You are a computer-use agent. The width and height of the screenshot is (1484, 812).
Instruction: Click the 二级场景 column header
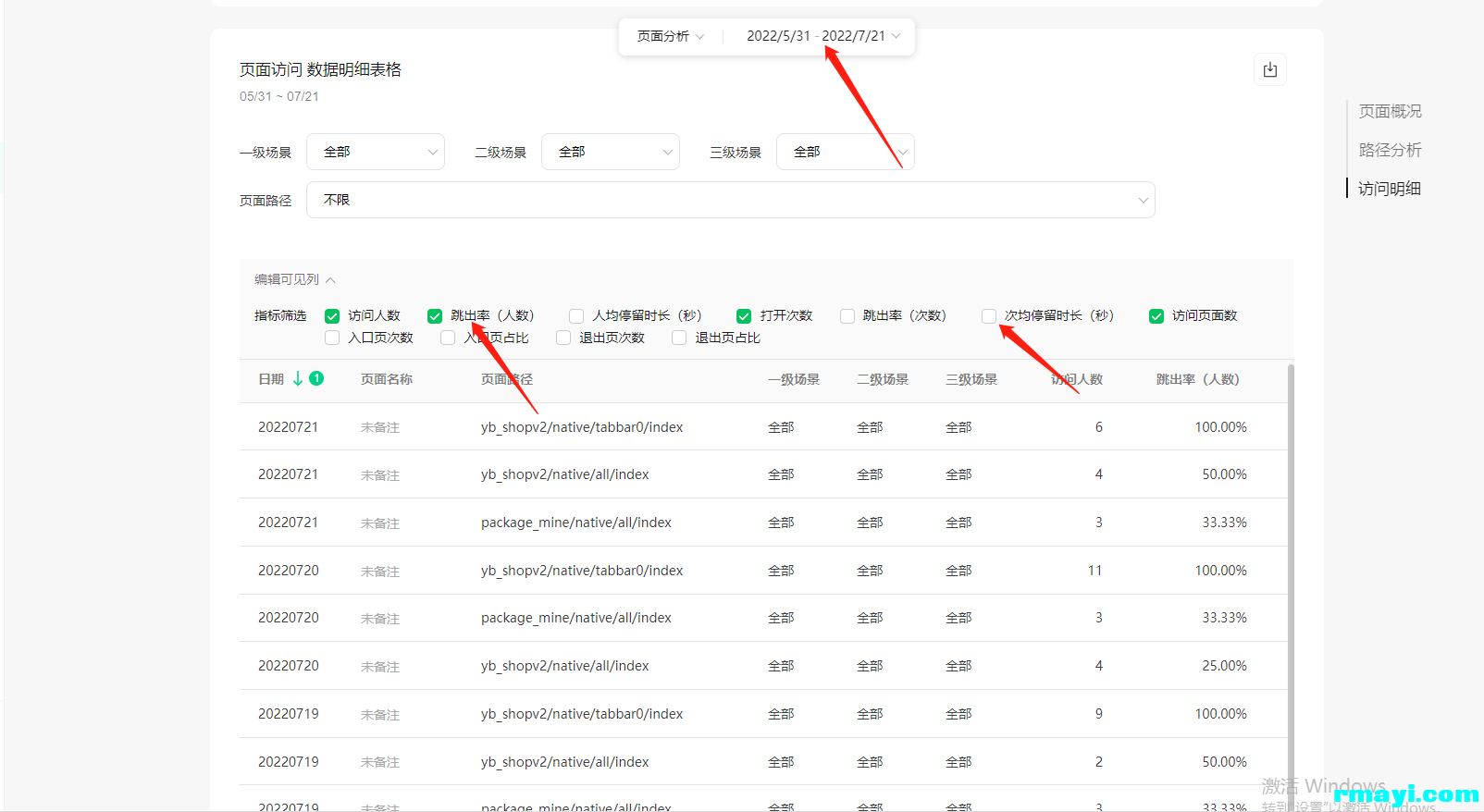click(883, 379)
